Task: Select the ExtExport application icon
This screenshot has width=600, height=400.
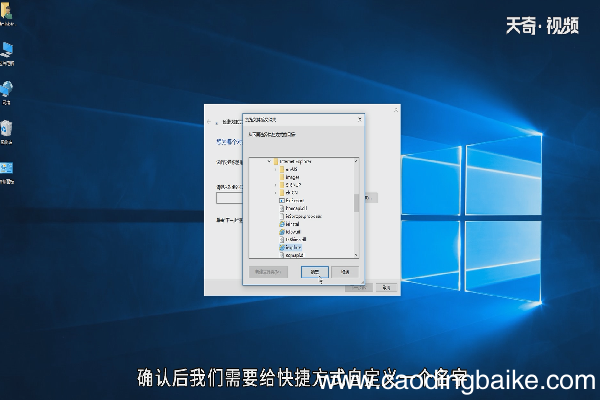Action: coord(282,200)
